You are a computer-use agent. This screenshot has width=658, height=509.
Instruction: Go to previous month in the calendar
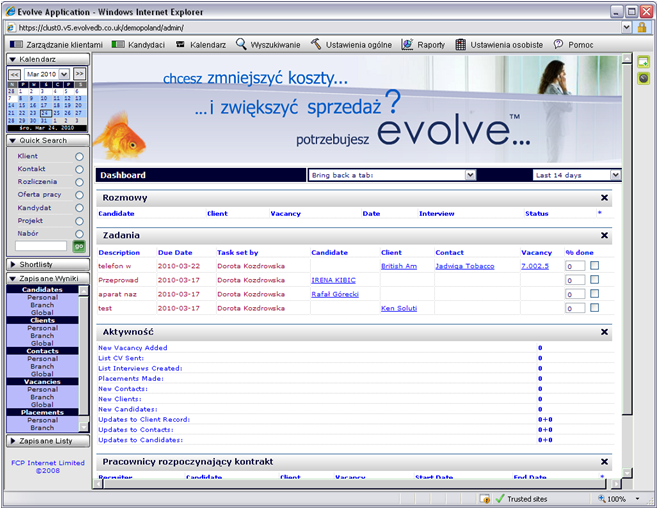14,74
